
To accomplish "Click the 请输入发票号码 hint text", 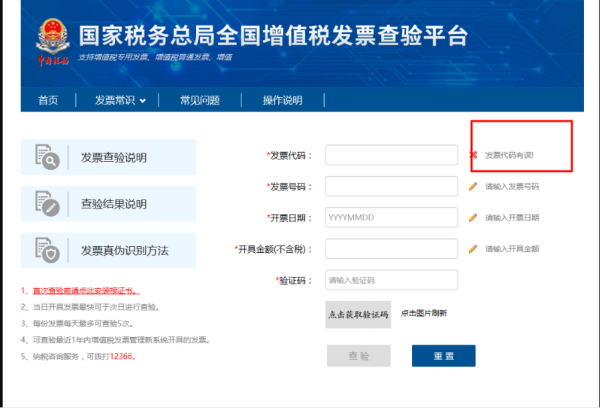I will [x=512, y=186].
